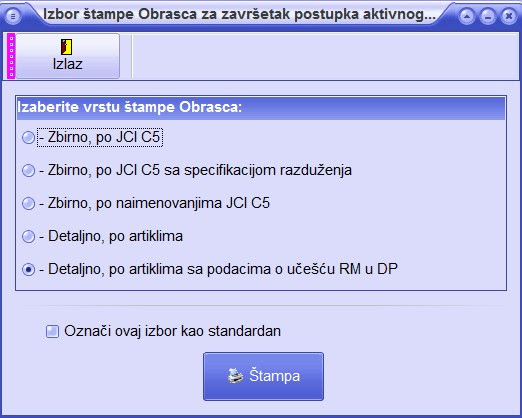
Task: Click the yellow exit door icon
Action: tap(67, 47)
